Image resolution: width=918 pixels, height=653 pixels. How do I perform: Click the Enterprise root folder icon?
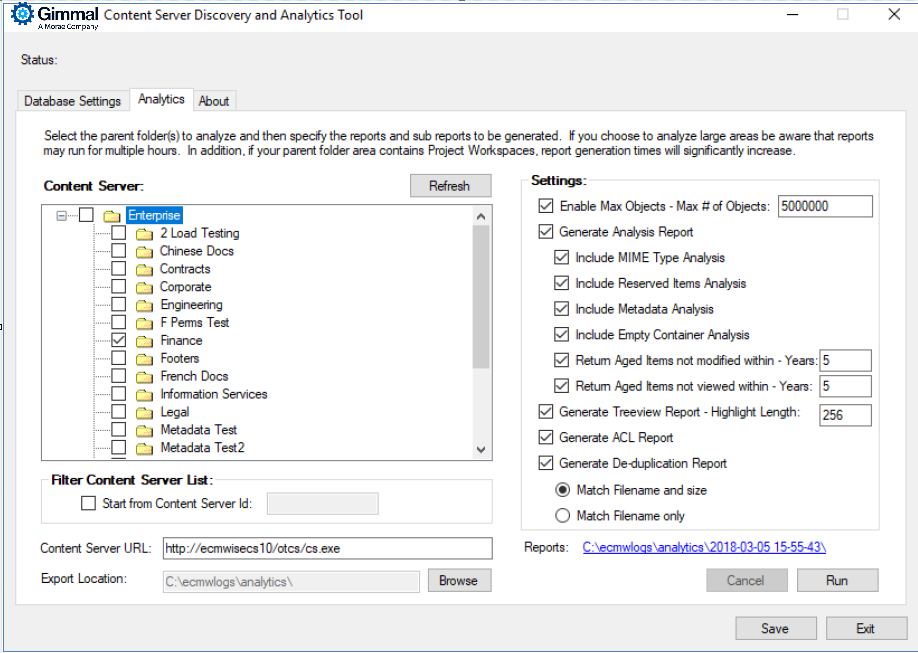pyautogui.click(x=111, y=215)
